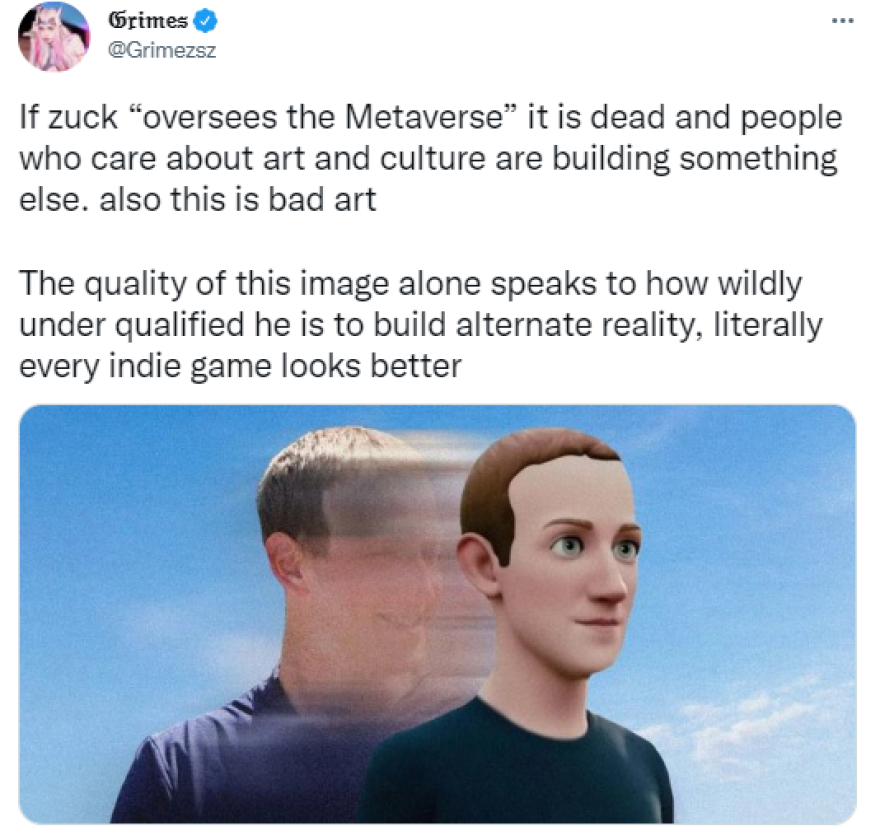The height and width of the screenshot is (840, 880).
Task: Click the words "If zuck" opening the tweet
Action: point(68,117)
